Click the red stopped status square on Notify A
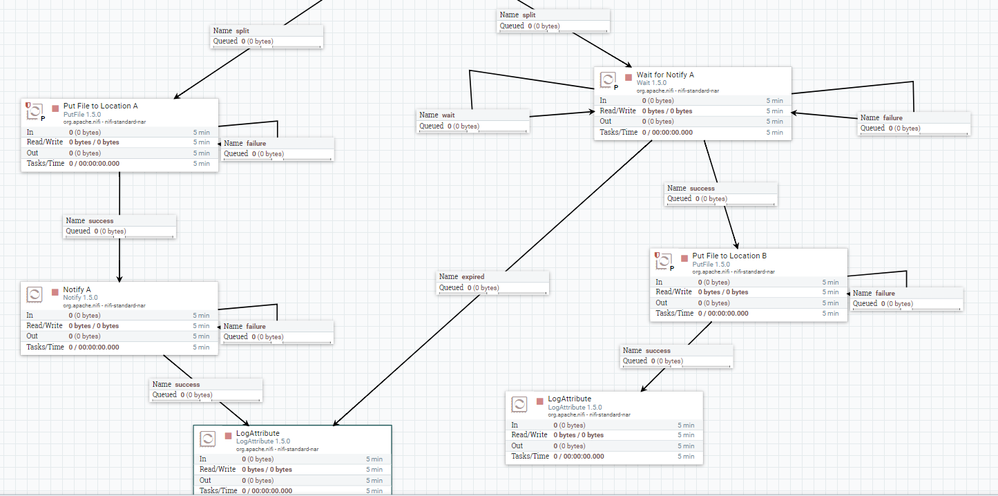 pos(55,292)
